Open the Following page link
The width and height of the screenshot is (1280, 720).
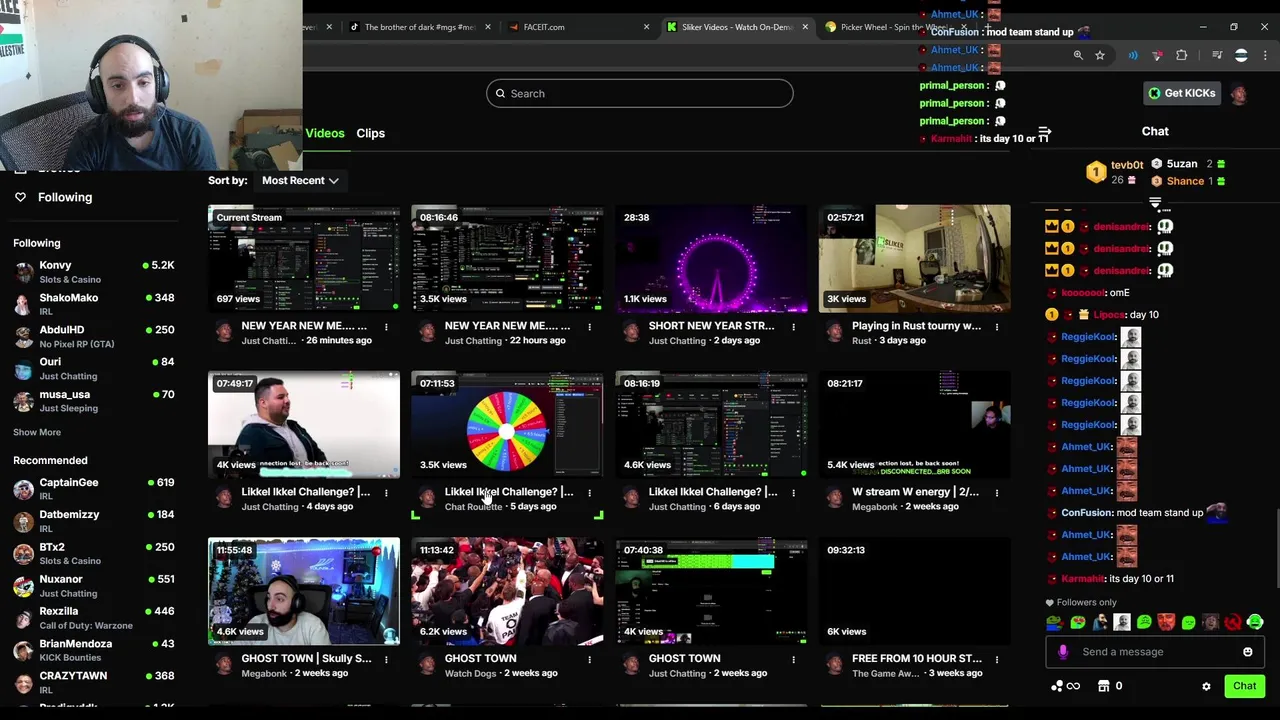tap(65, 197)
